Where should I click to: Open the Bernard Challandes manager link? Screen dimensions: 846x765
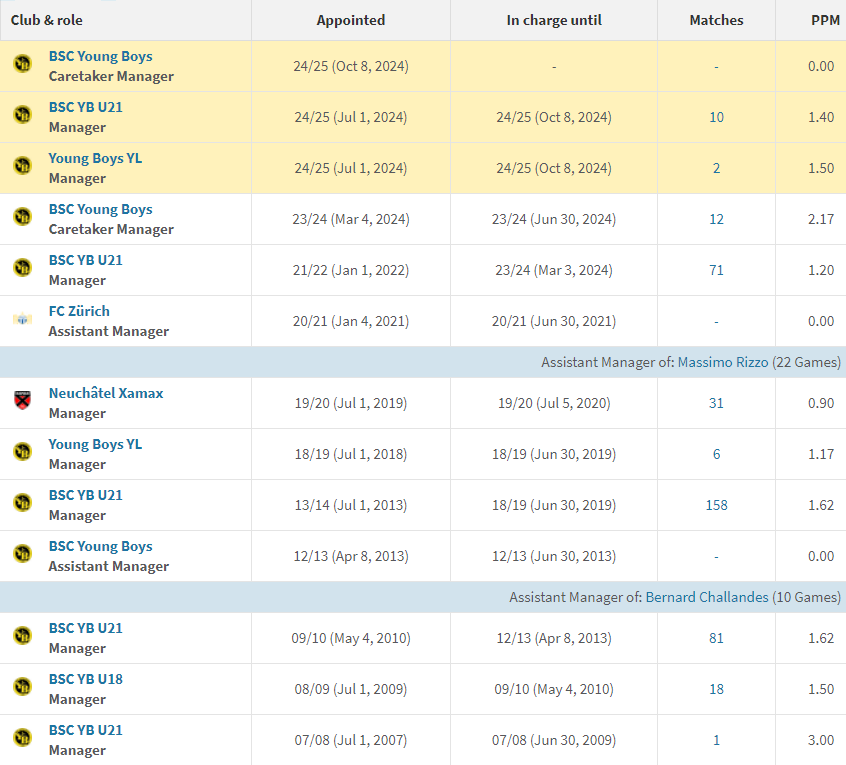point(707,597)
